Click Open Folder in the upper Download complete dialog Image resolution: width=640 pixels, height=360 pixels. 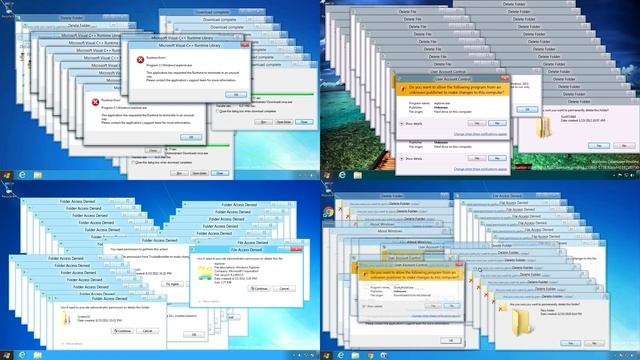point(284,122)
